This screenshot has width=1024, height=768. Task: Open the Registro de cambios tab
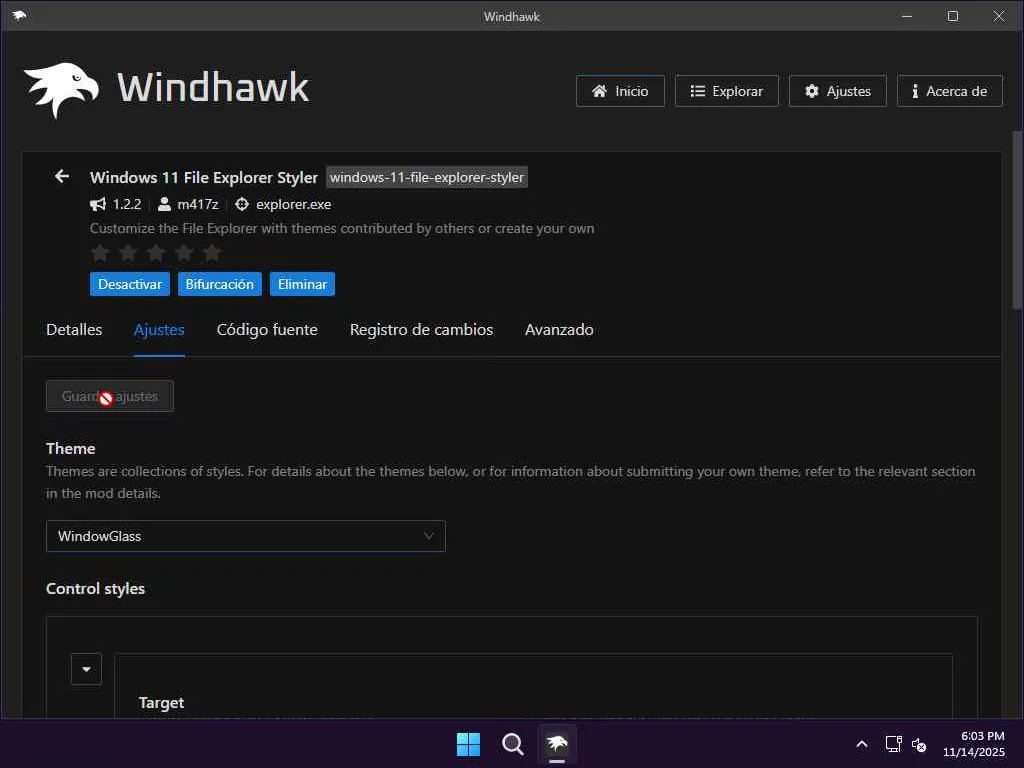421,330
